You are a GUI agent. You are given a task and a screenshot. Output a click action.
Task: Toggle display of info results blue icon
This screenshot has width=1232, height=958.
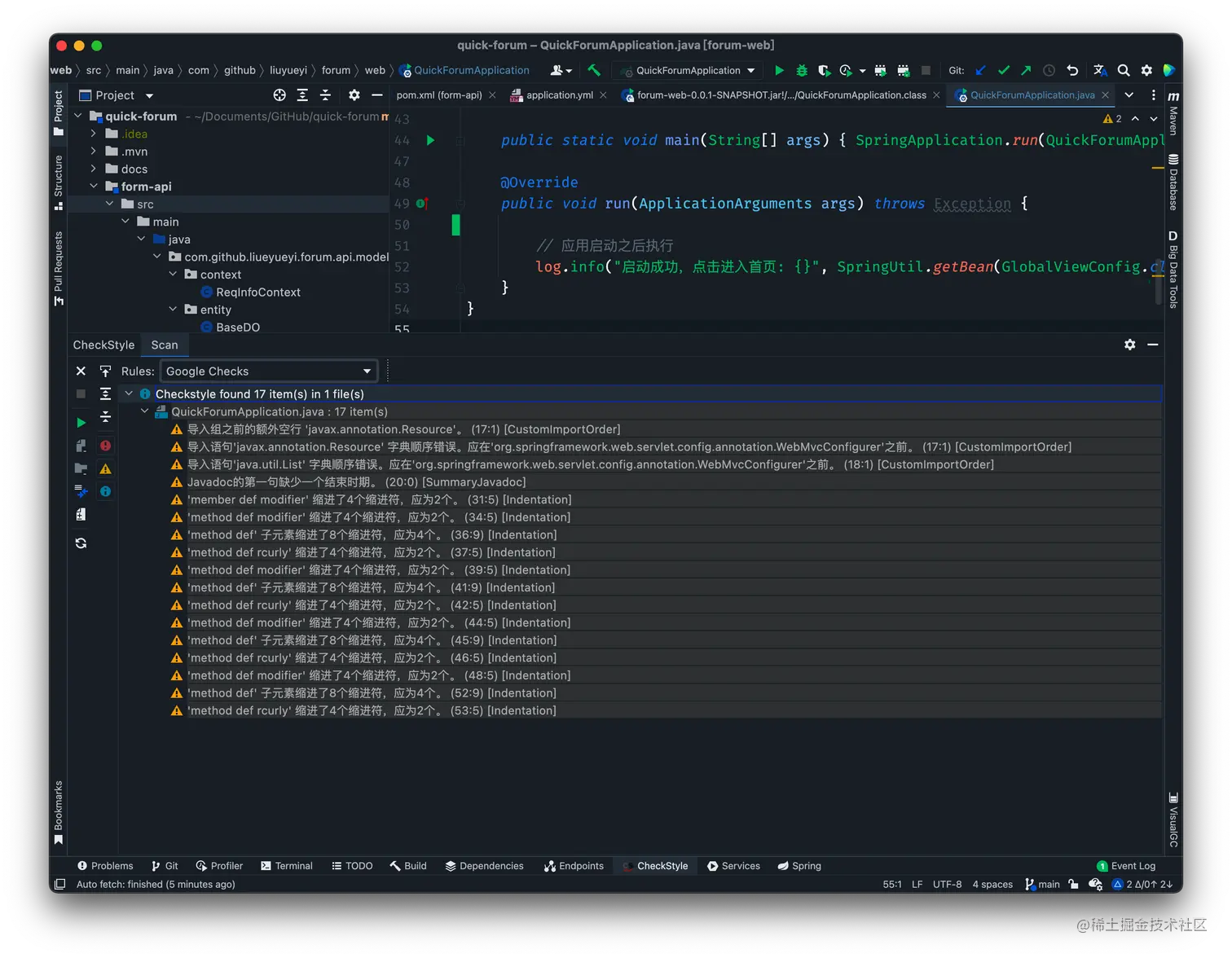(x=105, y=491)
